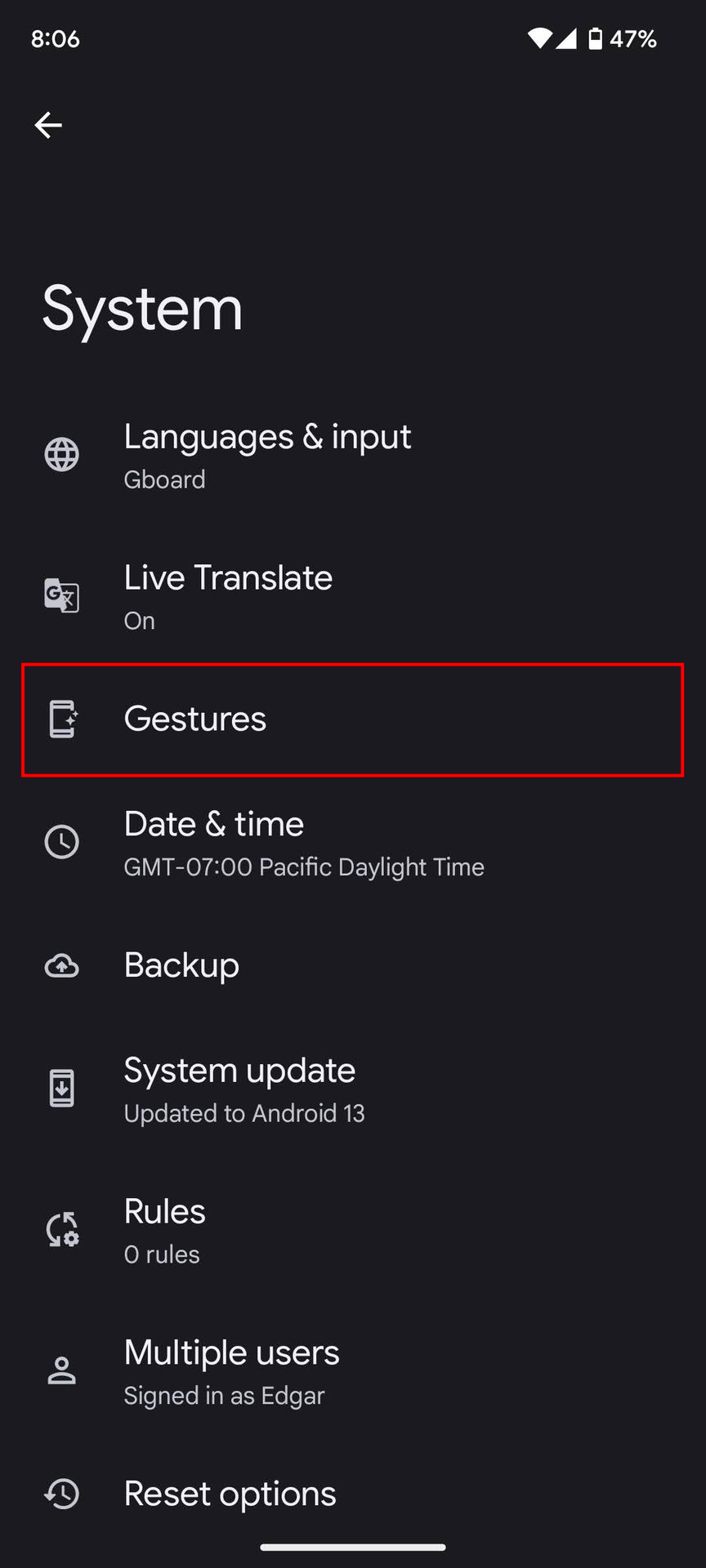Image resolution: width=706 pixels, height=1568 pixels.
Task: Tap the Multiple users person icon
Action: (62, 1371)
